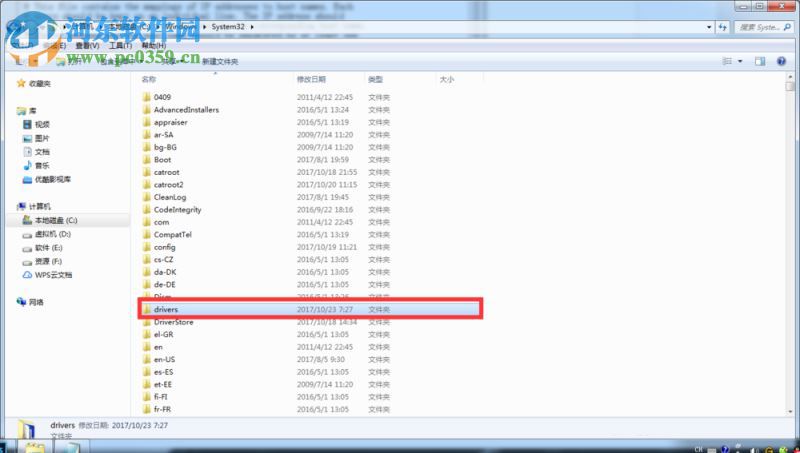Click the search magnifier icon
Viewport: 800px width, 453px height.
coord(788,27)
